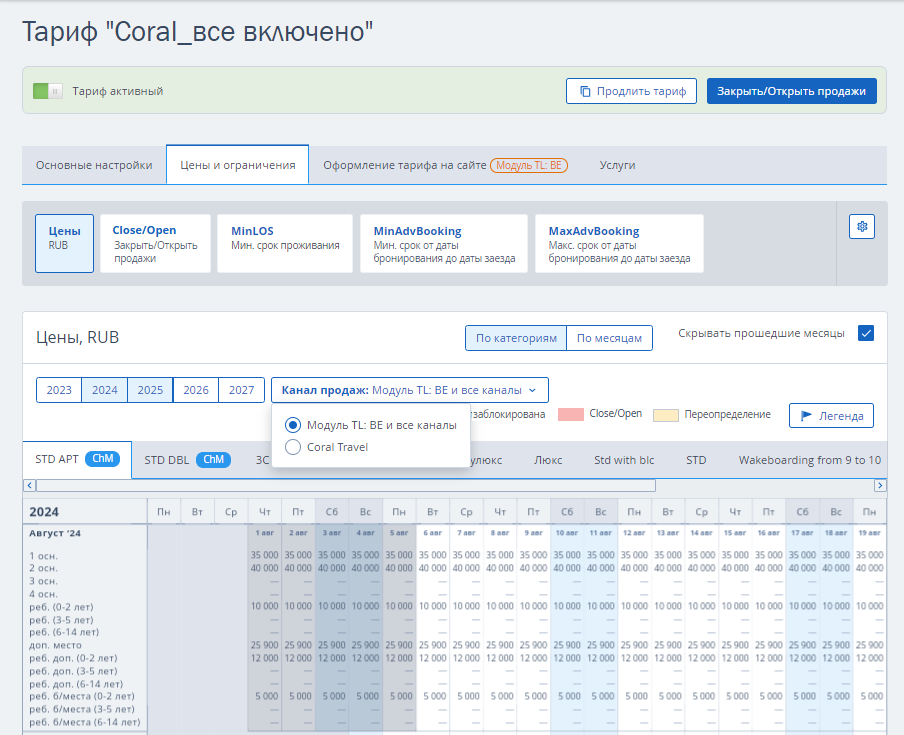This screenshot has width=904, height=735.
Task: Click the ChM badge on STD DBL tab
Action: point(213,460)
